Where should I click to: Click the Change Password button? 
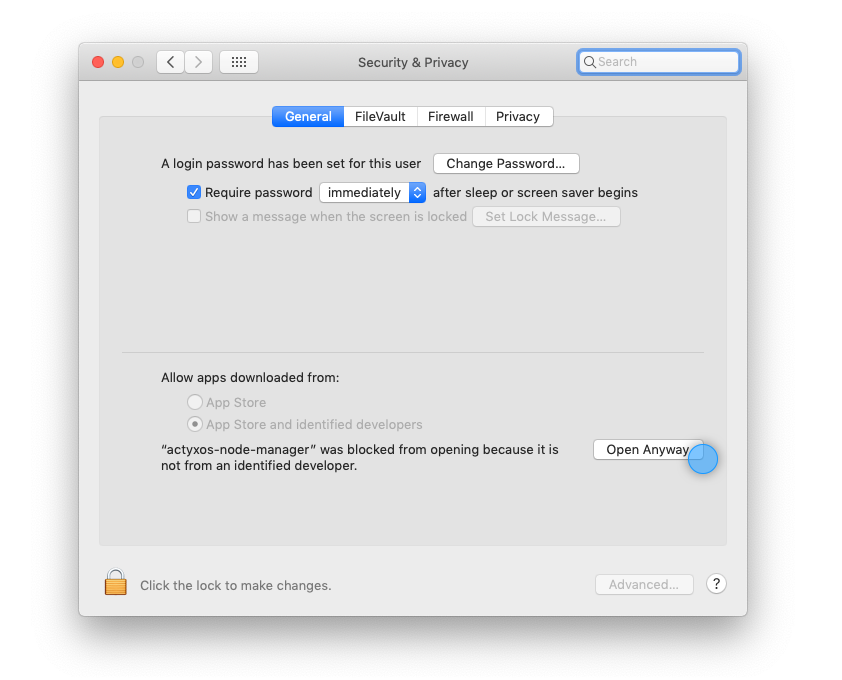click(506, 163)
